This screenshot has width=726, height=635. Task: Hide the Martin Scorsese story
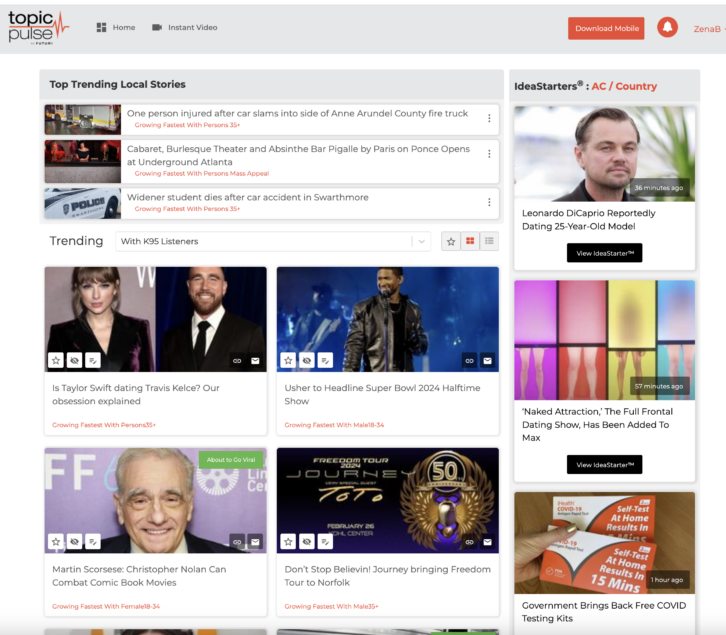point(74,541)
